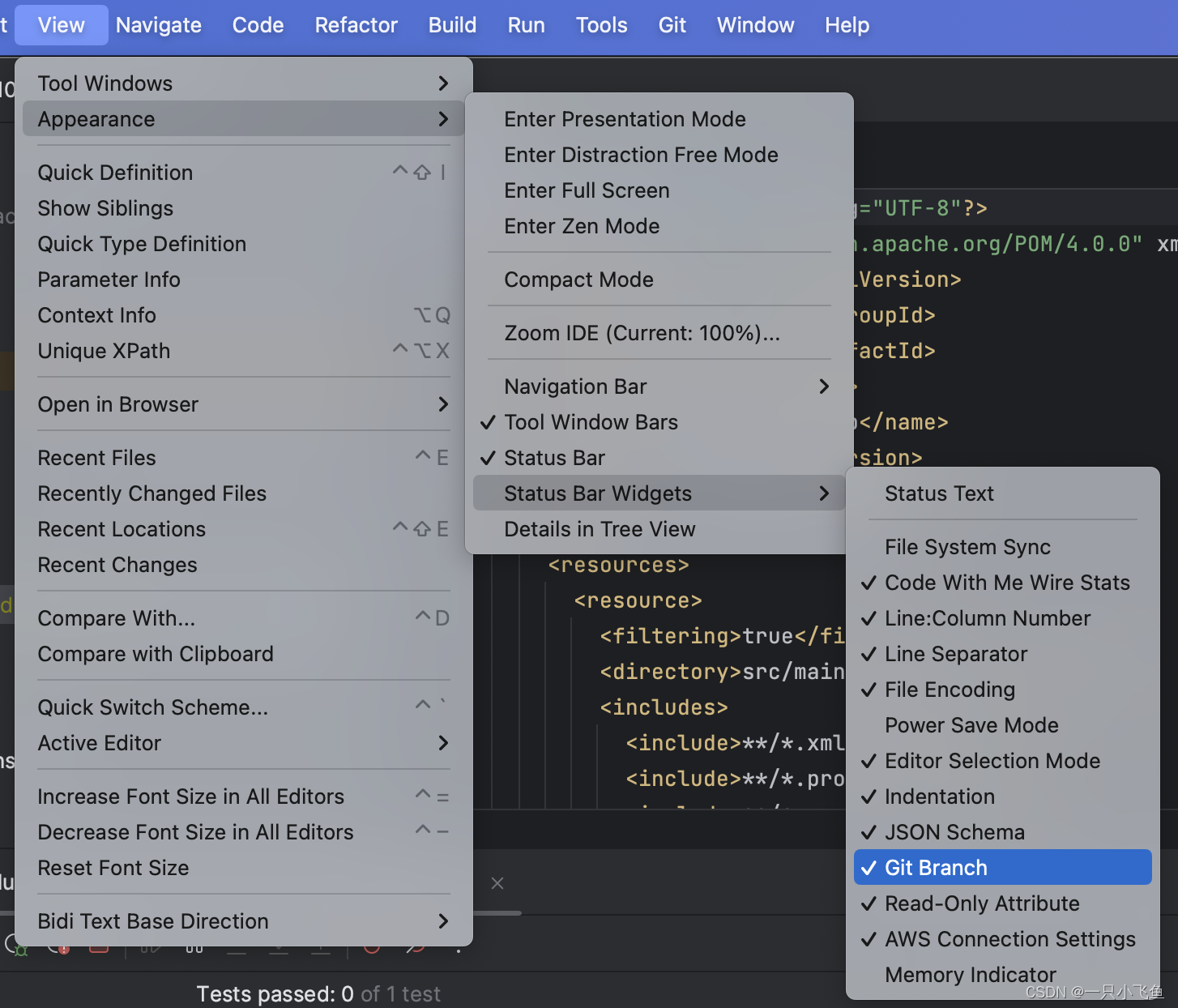Expand the Appearance submenu
1178x1008 pixels.
[243, 119]
